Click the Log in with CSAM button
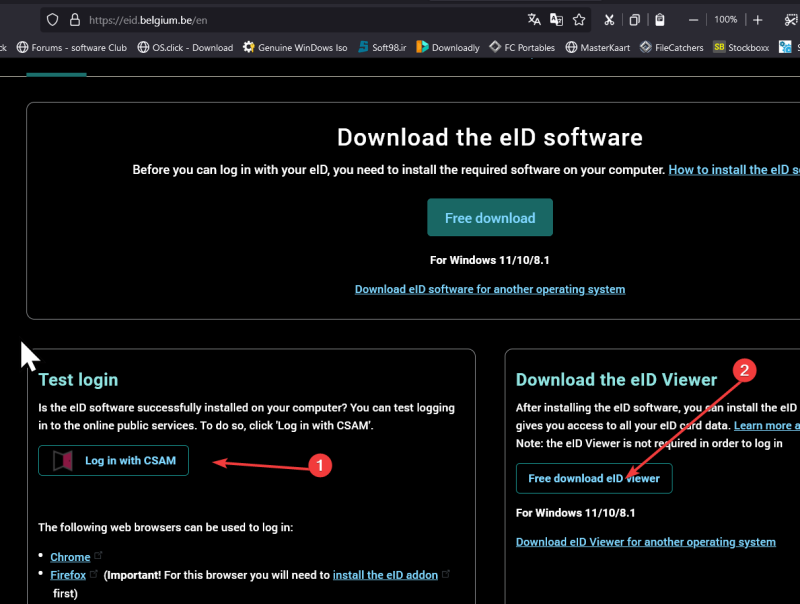This screenshot has width=800, height=604. (x=113, y=460)
